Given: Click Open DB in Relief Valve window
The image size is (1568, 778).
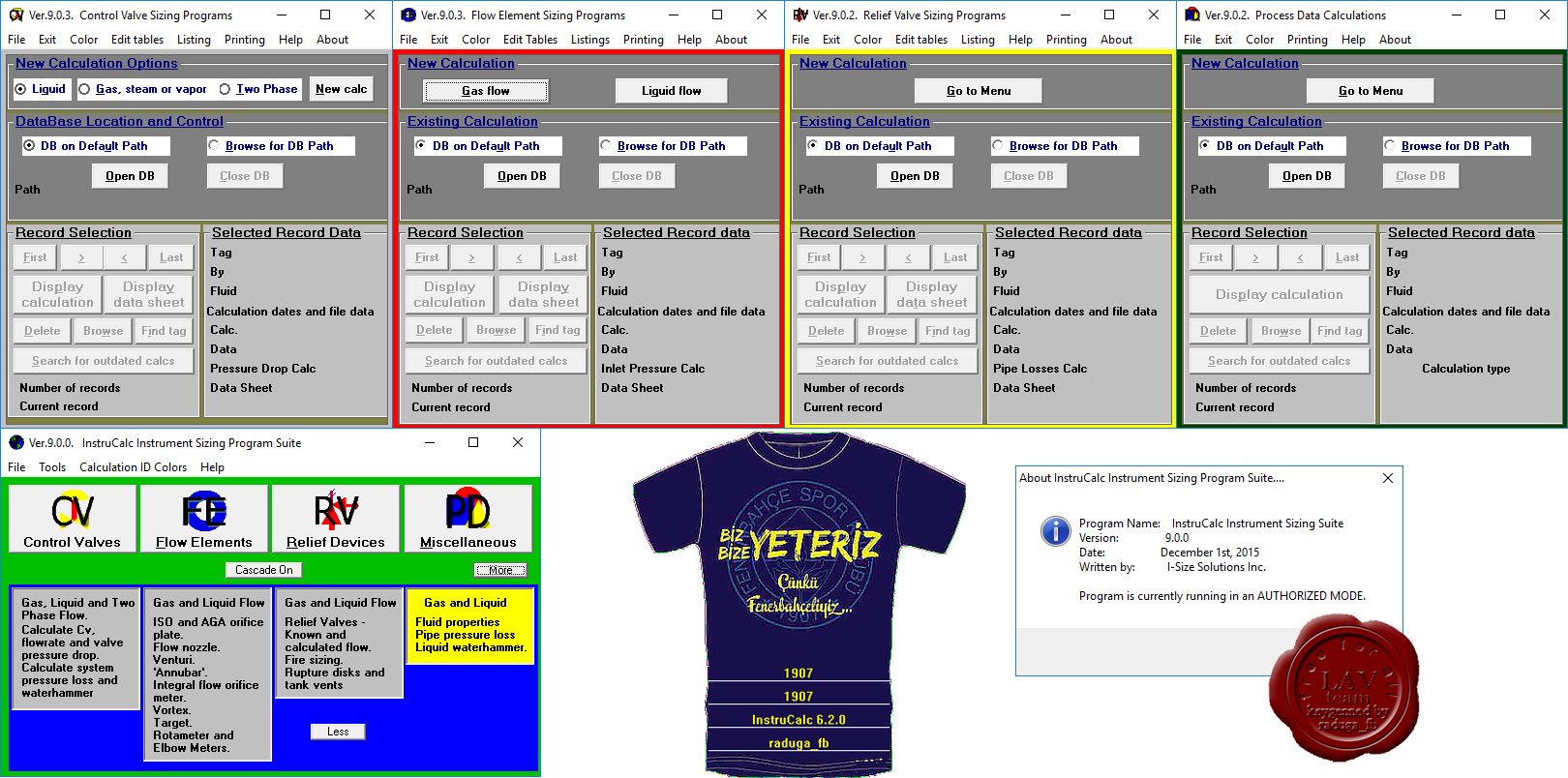Looking at the screenshot, I should [x=915, y=176].
